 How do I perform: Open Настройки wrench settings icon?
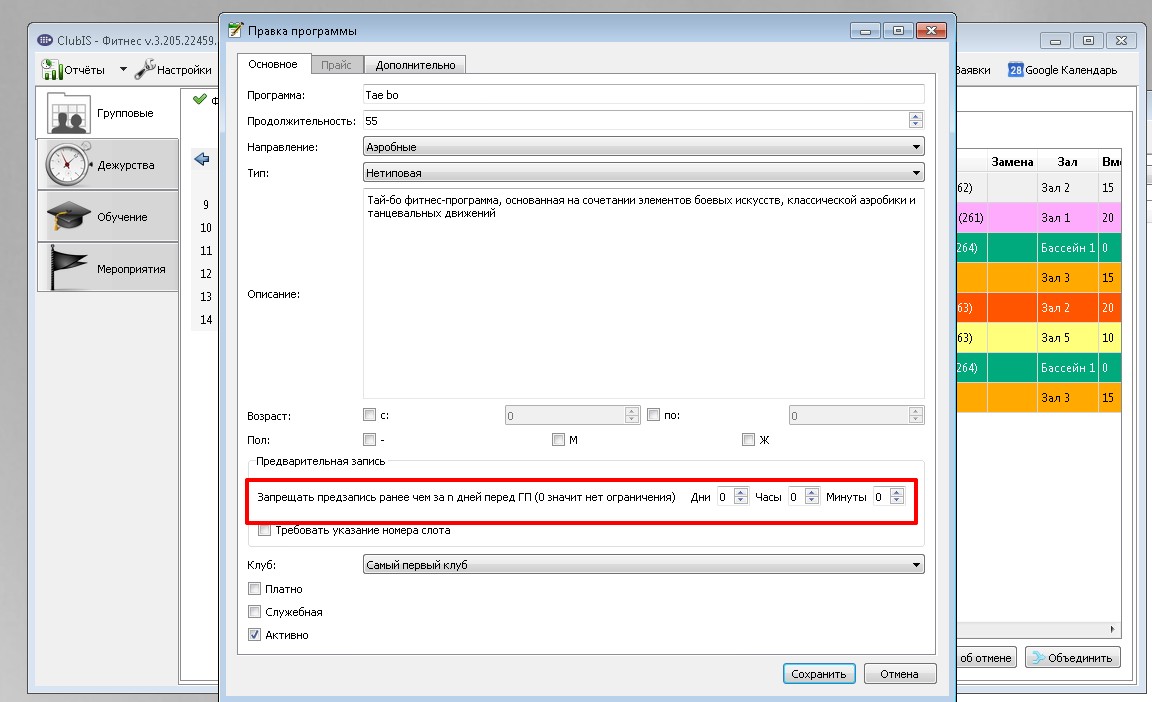(145, 69)
